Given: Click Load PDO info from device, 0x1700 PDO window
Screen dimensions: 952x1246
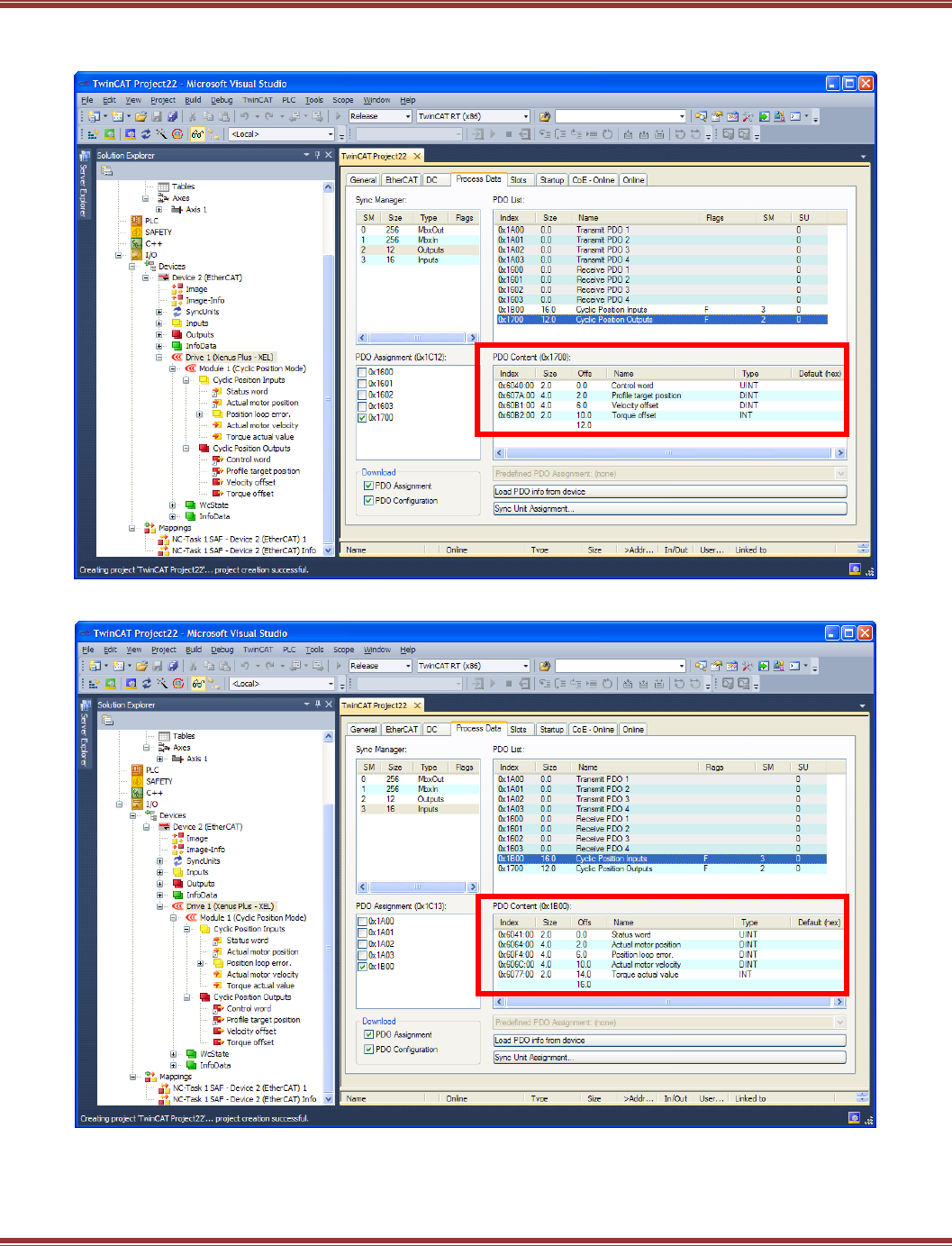Looking at the screenshot, I should coord(669,492).
